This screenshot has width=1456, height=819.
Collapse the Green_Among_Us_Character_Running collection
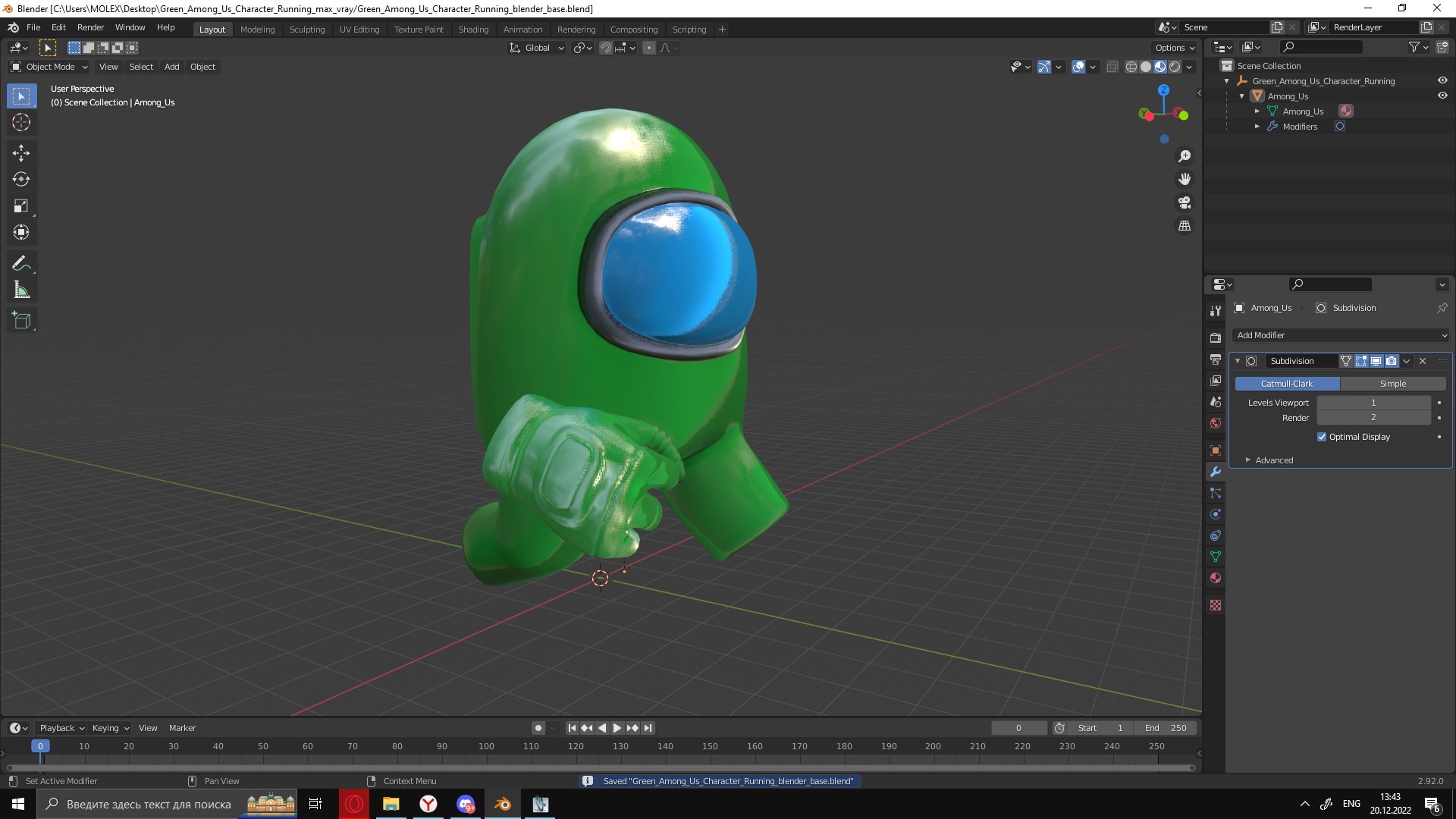point(1226,81)
